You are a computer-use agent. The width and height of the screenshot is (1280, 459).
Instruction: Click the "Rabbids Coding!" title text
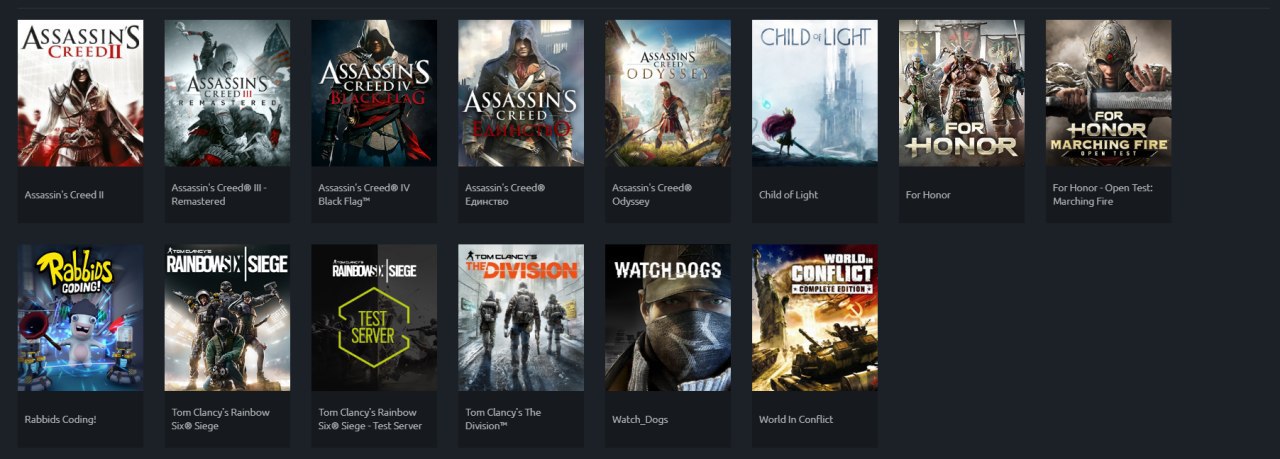pyautogui.click(x=61, y=420)
